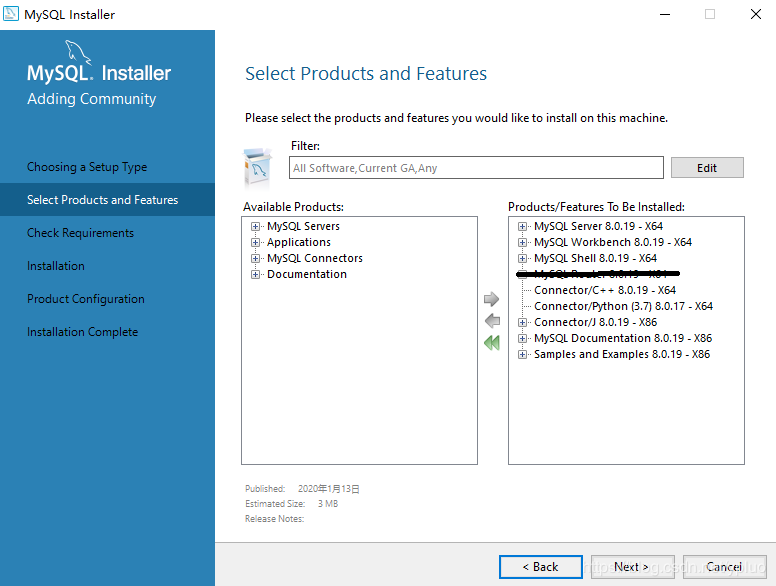Click the green remove all double arrow

(492, 342)
